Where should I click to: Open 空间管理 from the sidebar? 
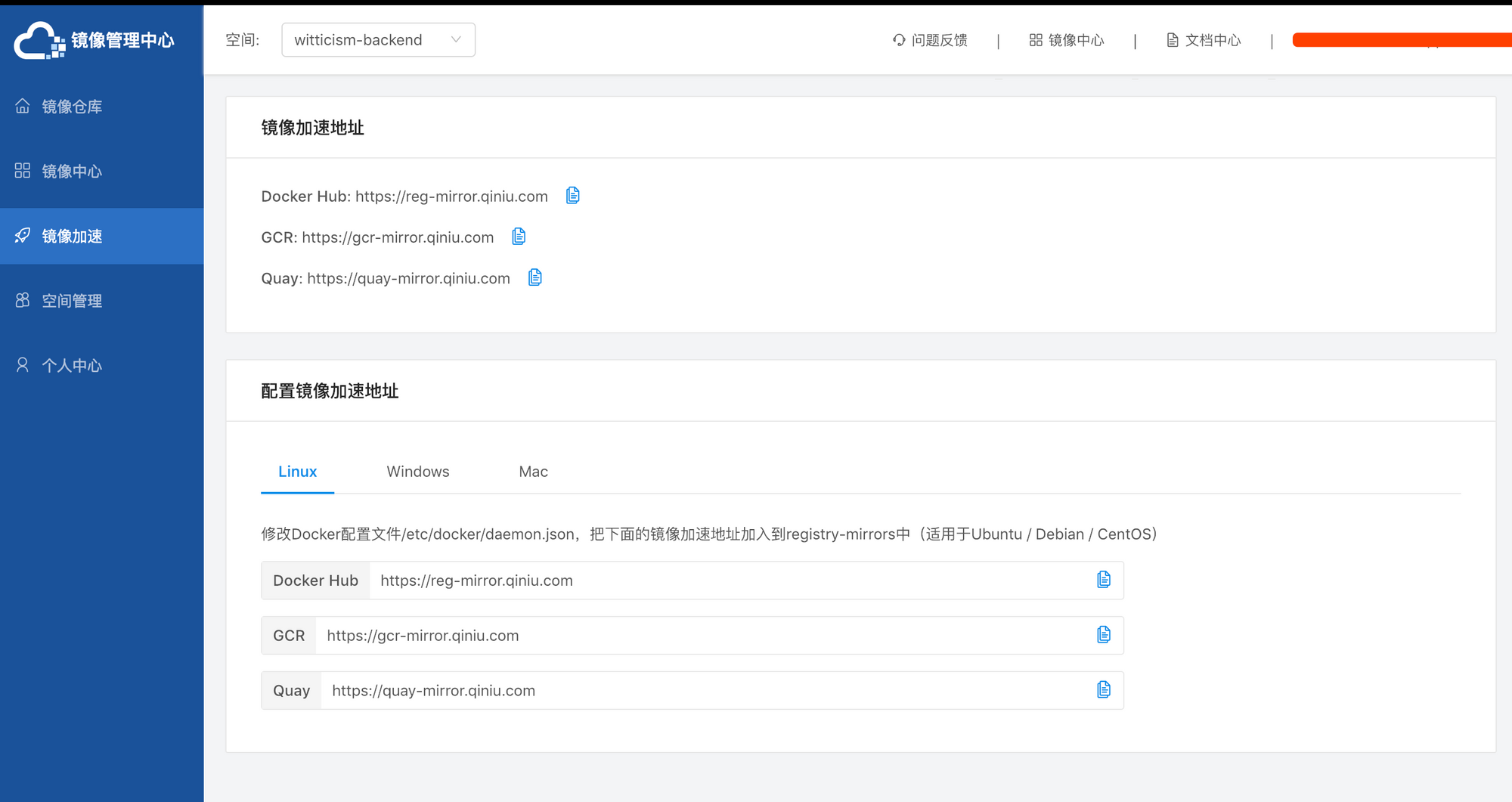[72, 301]
